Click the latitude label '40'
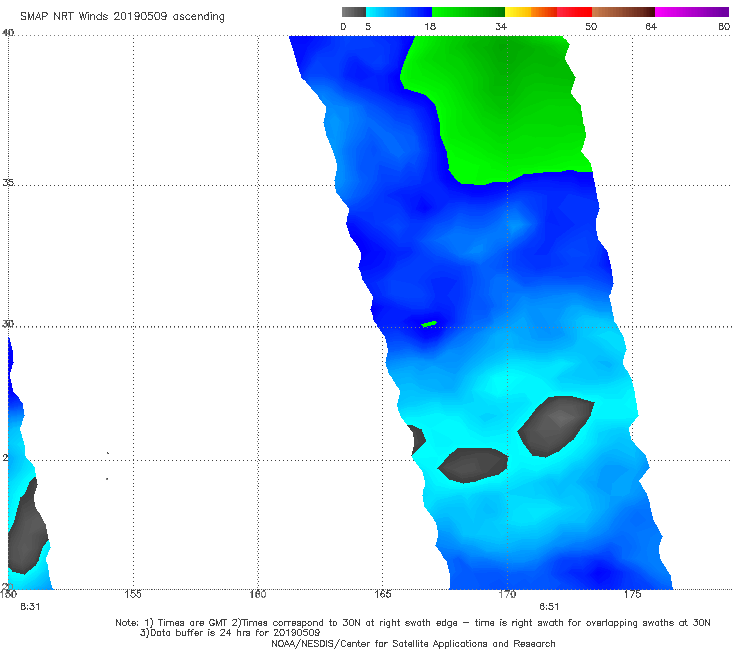Image resolution: width=740 pixels, height=650 pixels. click(x=8, y=32)
